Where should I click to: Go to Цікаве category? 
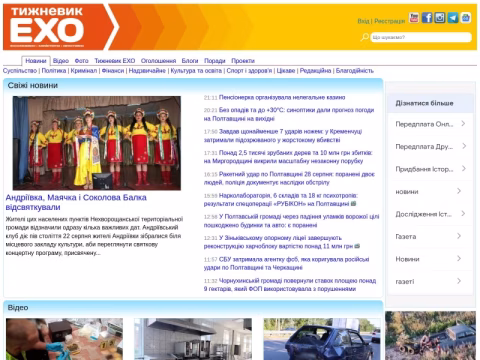coord(286,71)
